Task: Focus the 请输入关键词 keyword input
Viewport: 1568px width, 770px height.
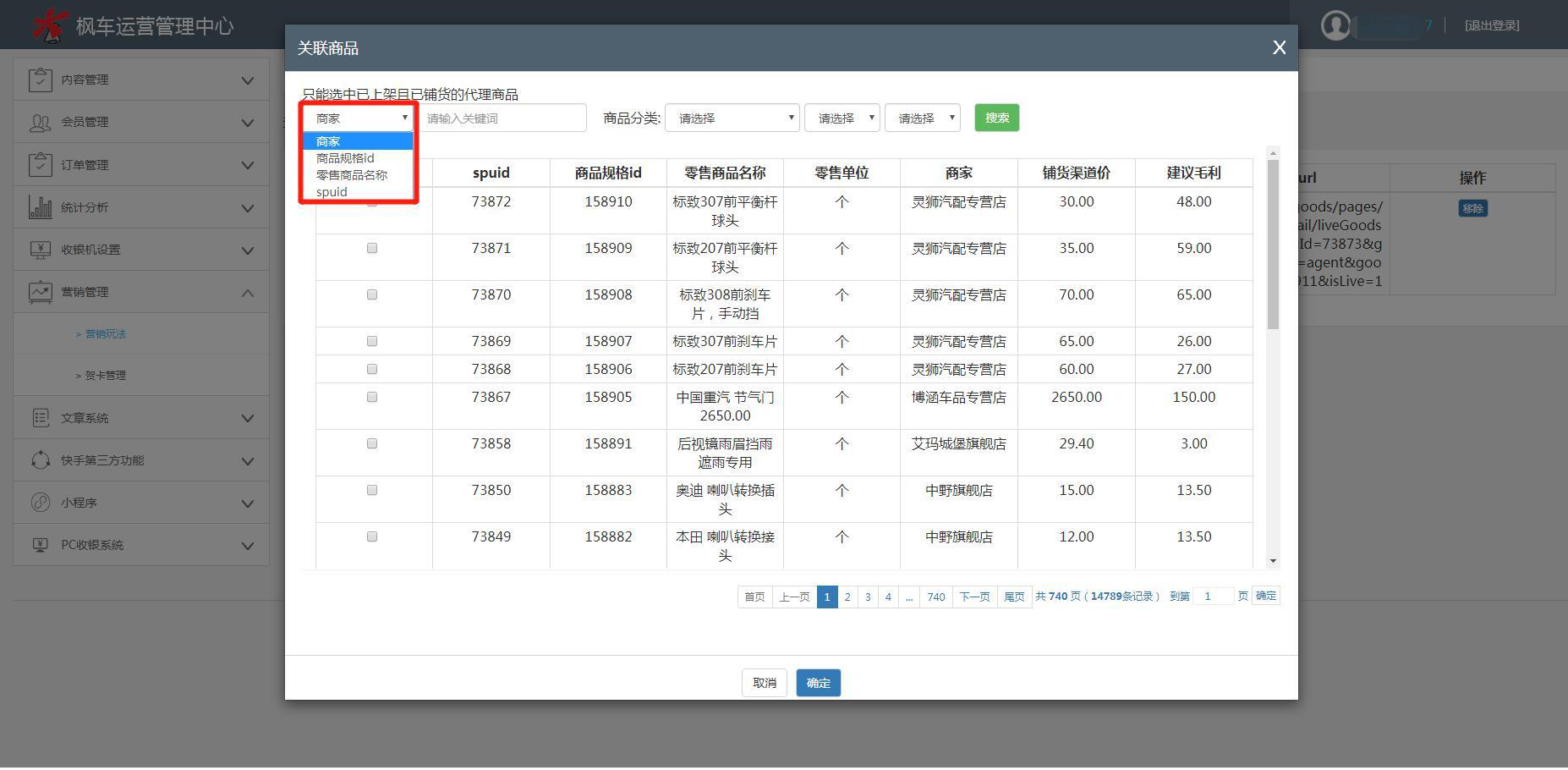Action: click(x=502, y=118)
